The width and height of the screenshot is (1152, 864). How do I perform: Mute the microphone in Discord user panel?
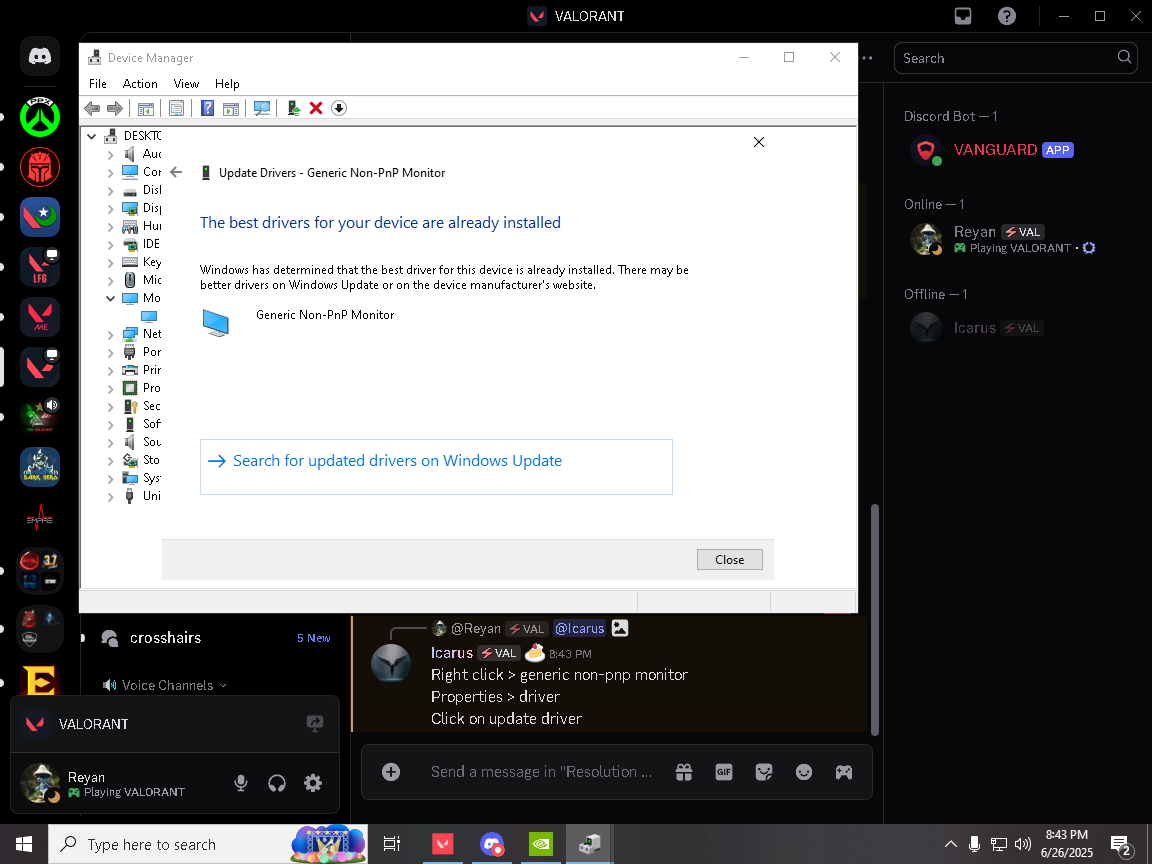coord(241,783)
